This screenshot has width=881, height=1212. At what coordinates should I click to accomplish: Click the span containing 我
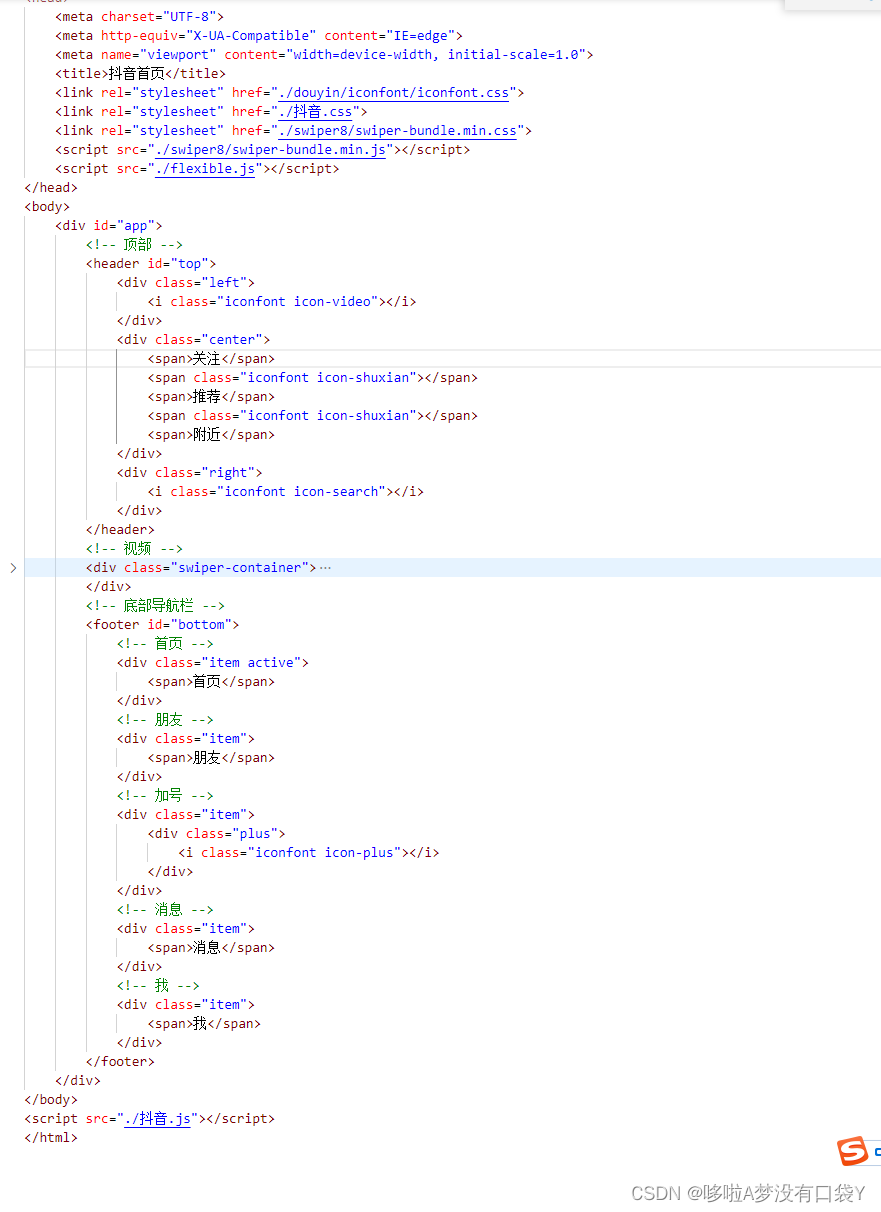[x=204, y=1024]
